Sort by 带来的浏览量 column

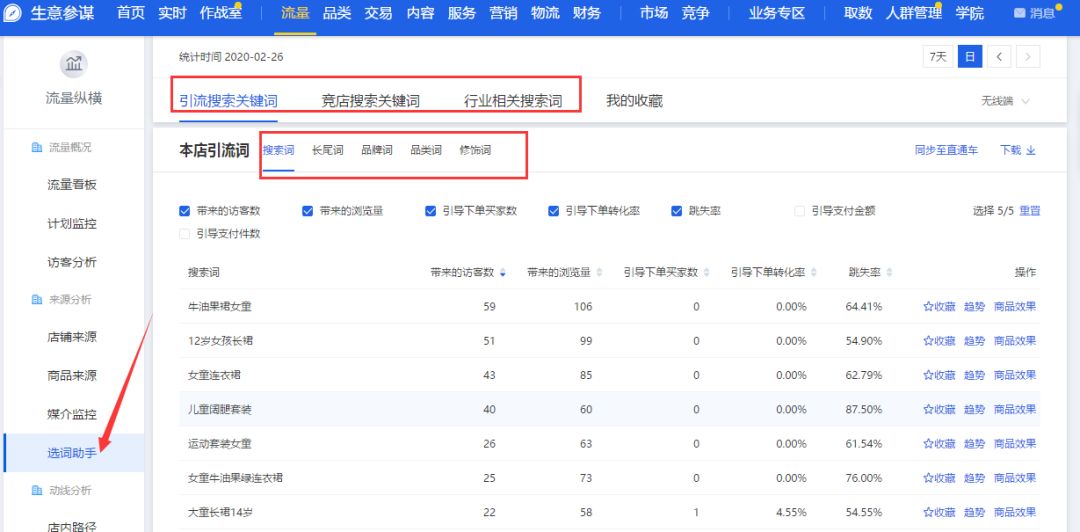point(599,273)
